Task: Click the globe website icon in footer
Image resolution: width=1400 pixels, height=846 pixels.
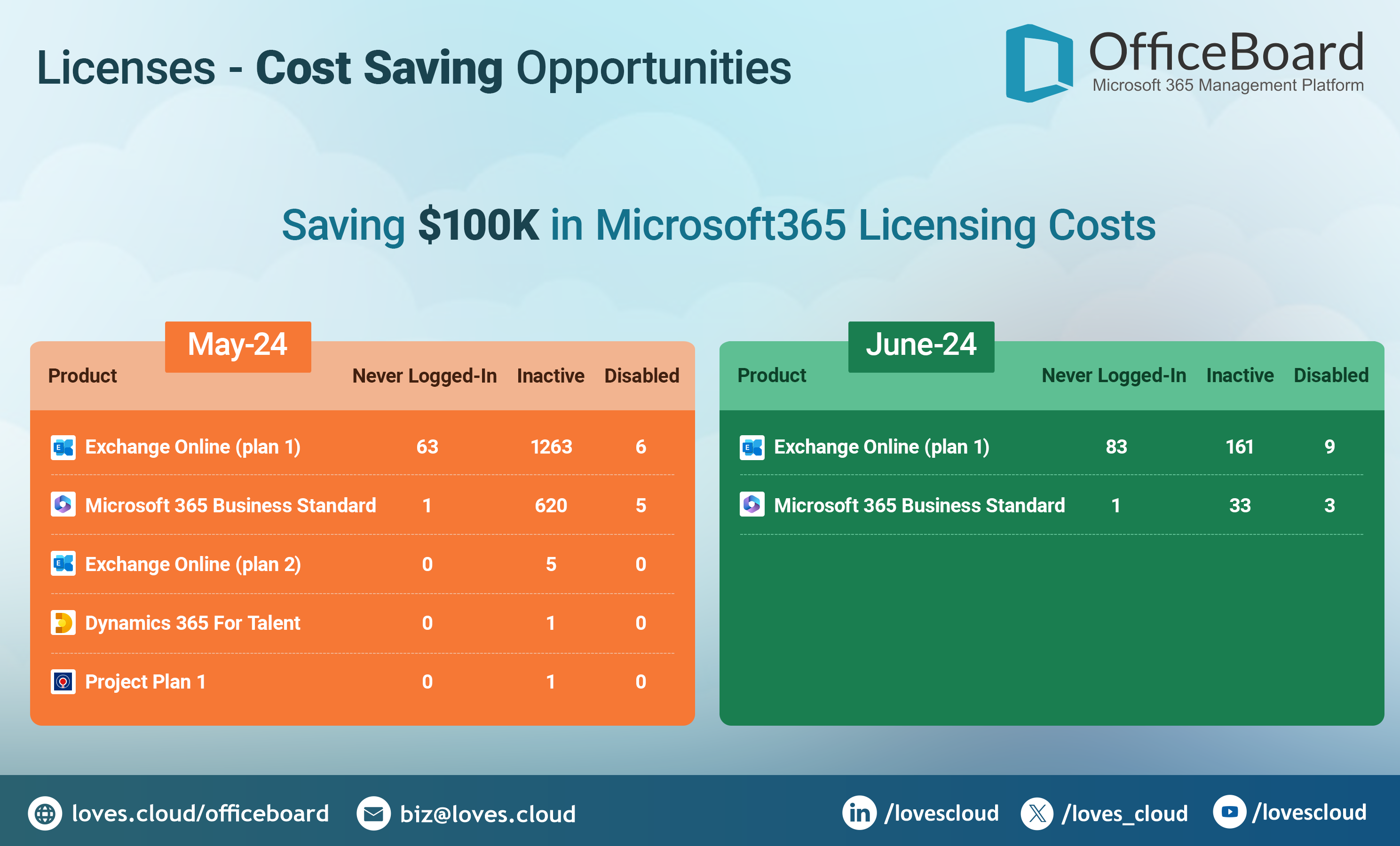Action: 45,814
